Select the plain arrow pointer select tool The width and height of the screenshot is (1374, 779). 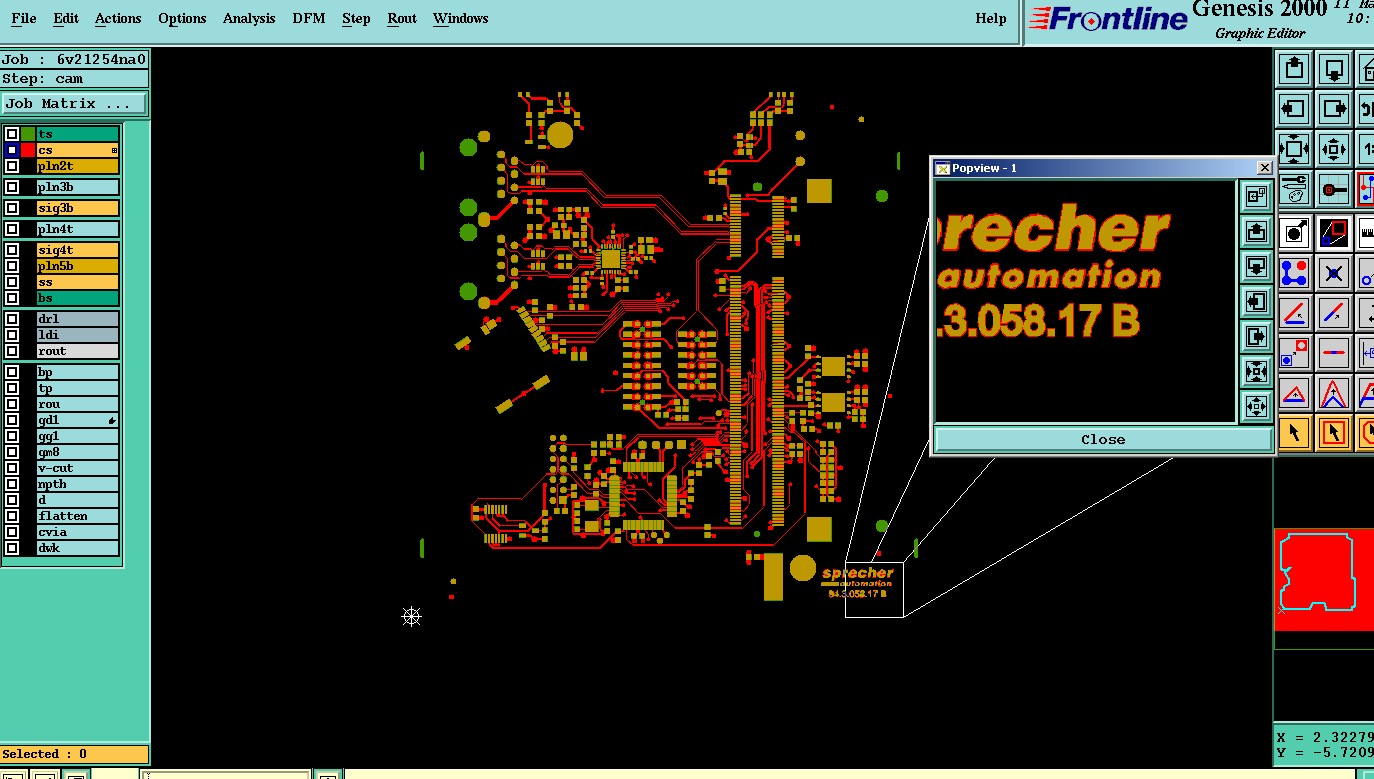pos(1294,432)
